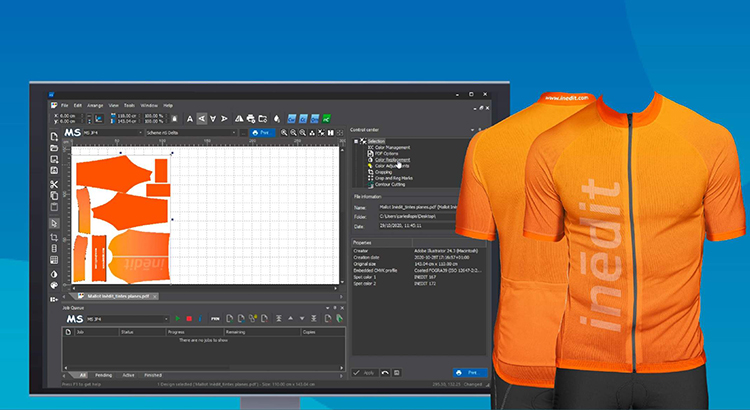Viewport: 750px width, 410px height.
Task: Click the zoom in magnifier icon
Action: (x=284, y=132)
